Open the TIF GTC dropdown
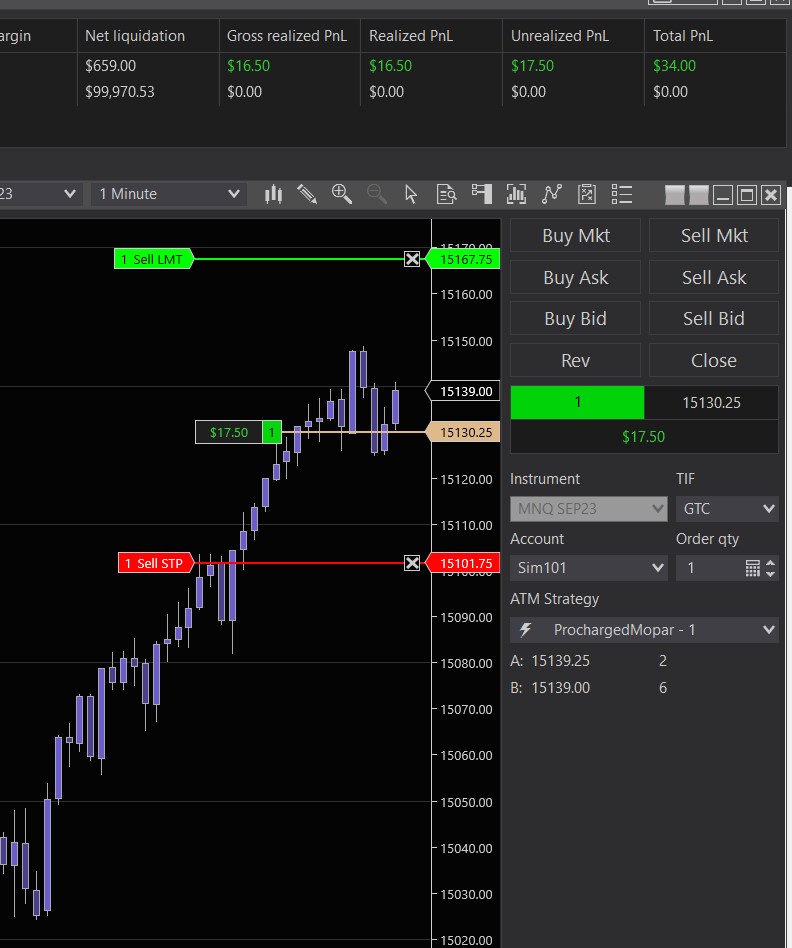This screenshot has height=948, width=792. point(727,509)
